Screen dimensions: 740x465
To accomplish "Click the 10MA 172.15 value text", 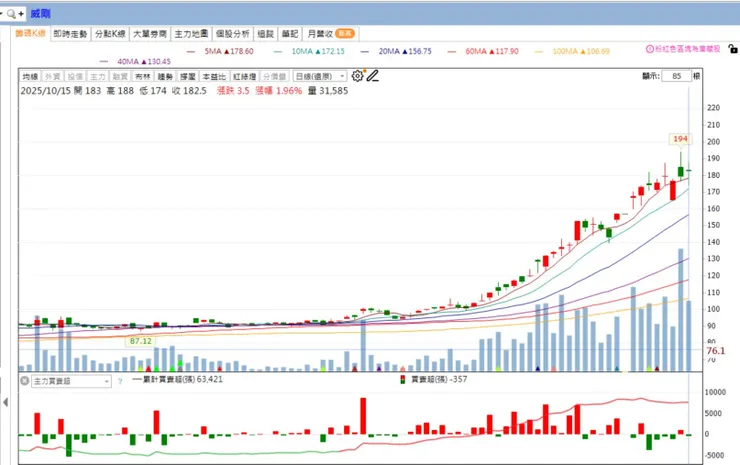I will tap(318, 51).
